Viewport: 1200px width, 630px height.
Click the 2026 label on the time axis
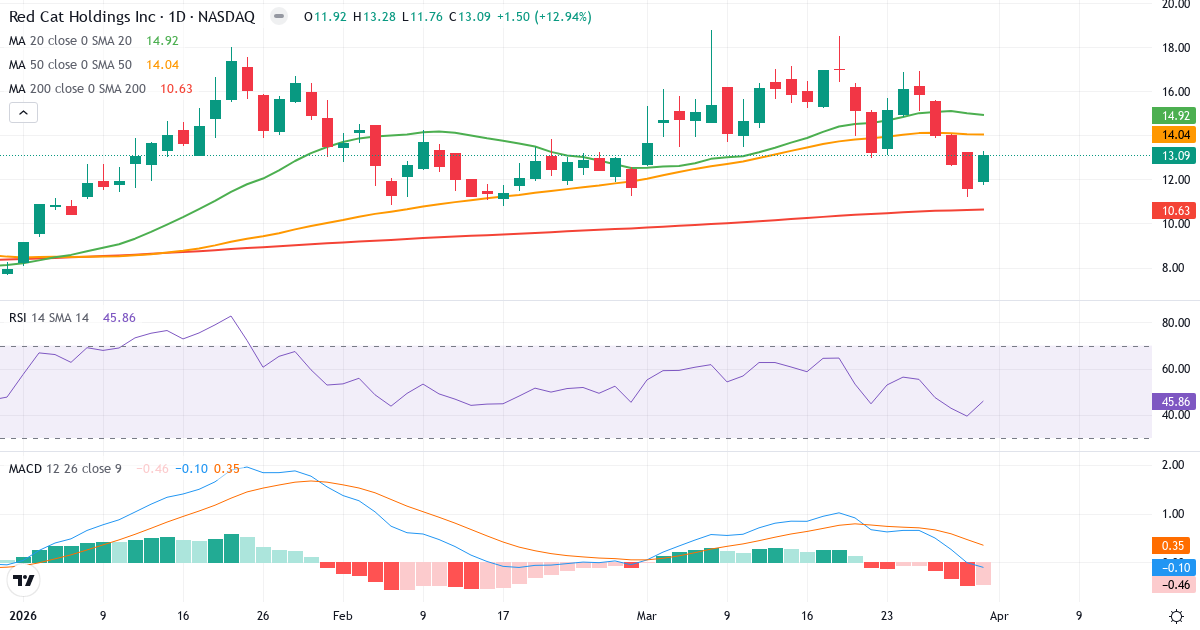[x=25, y=616]
